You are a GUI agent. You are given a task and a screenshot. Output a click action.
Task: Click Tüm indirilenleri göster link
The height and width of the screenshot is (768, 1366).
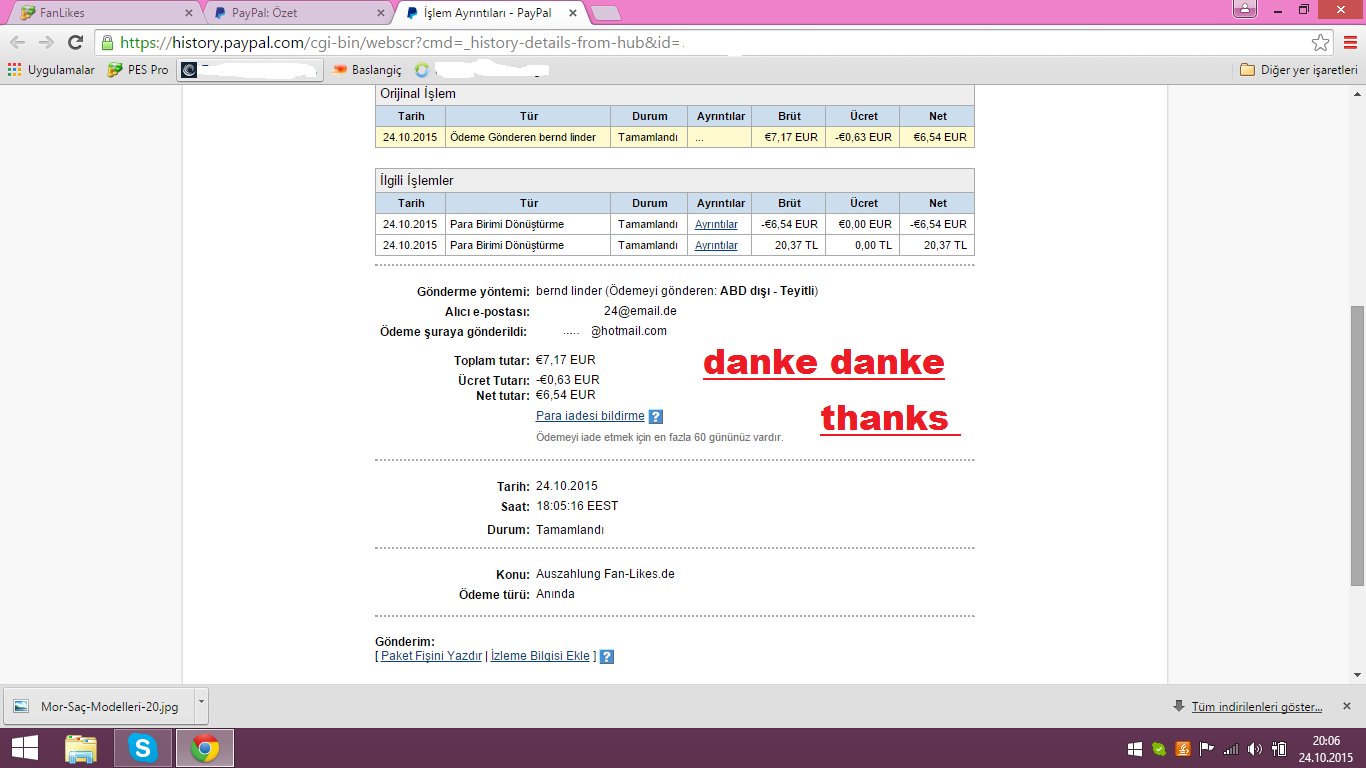1256,707
